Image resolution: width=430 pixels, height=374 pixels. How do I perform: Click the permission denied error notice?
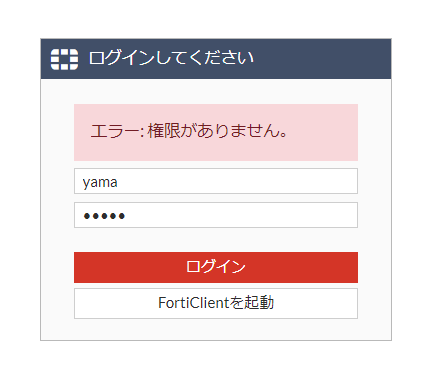216,132
